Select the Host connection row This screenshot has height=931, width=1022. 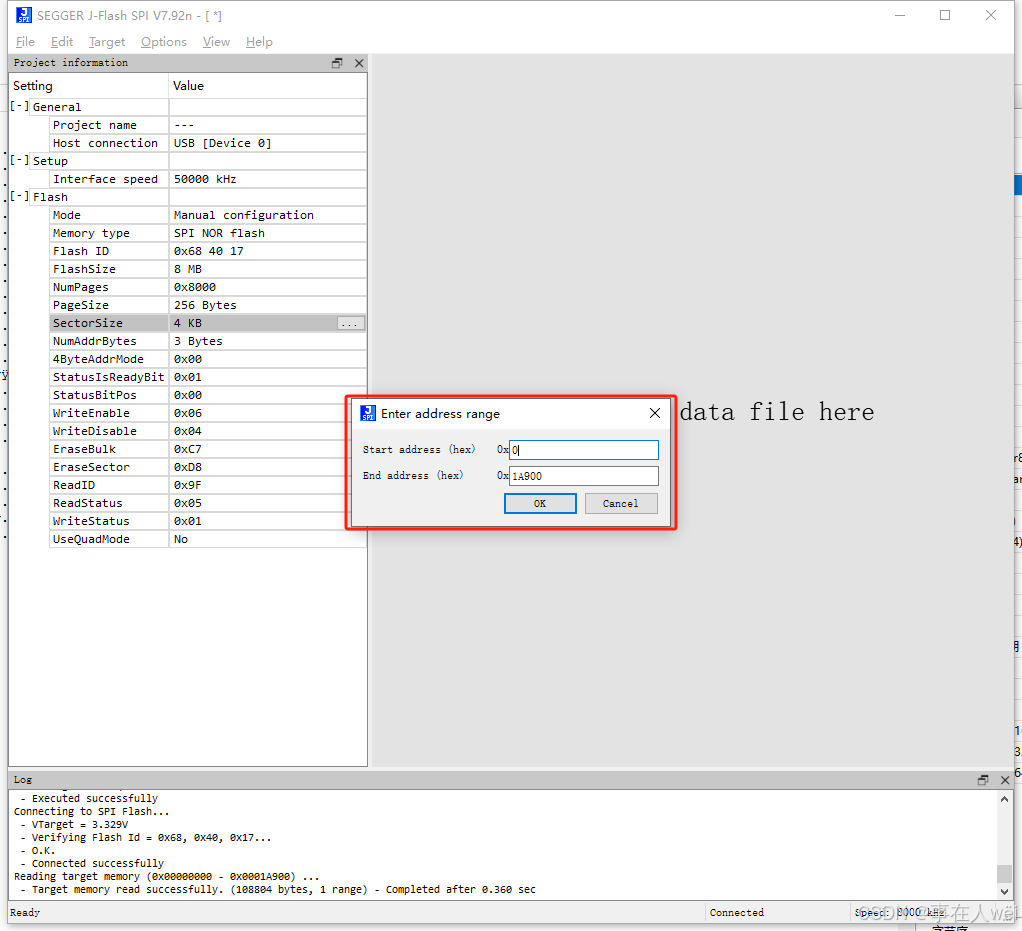pyautogui.click(x=208, y=143)
